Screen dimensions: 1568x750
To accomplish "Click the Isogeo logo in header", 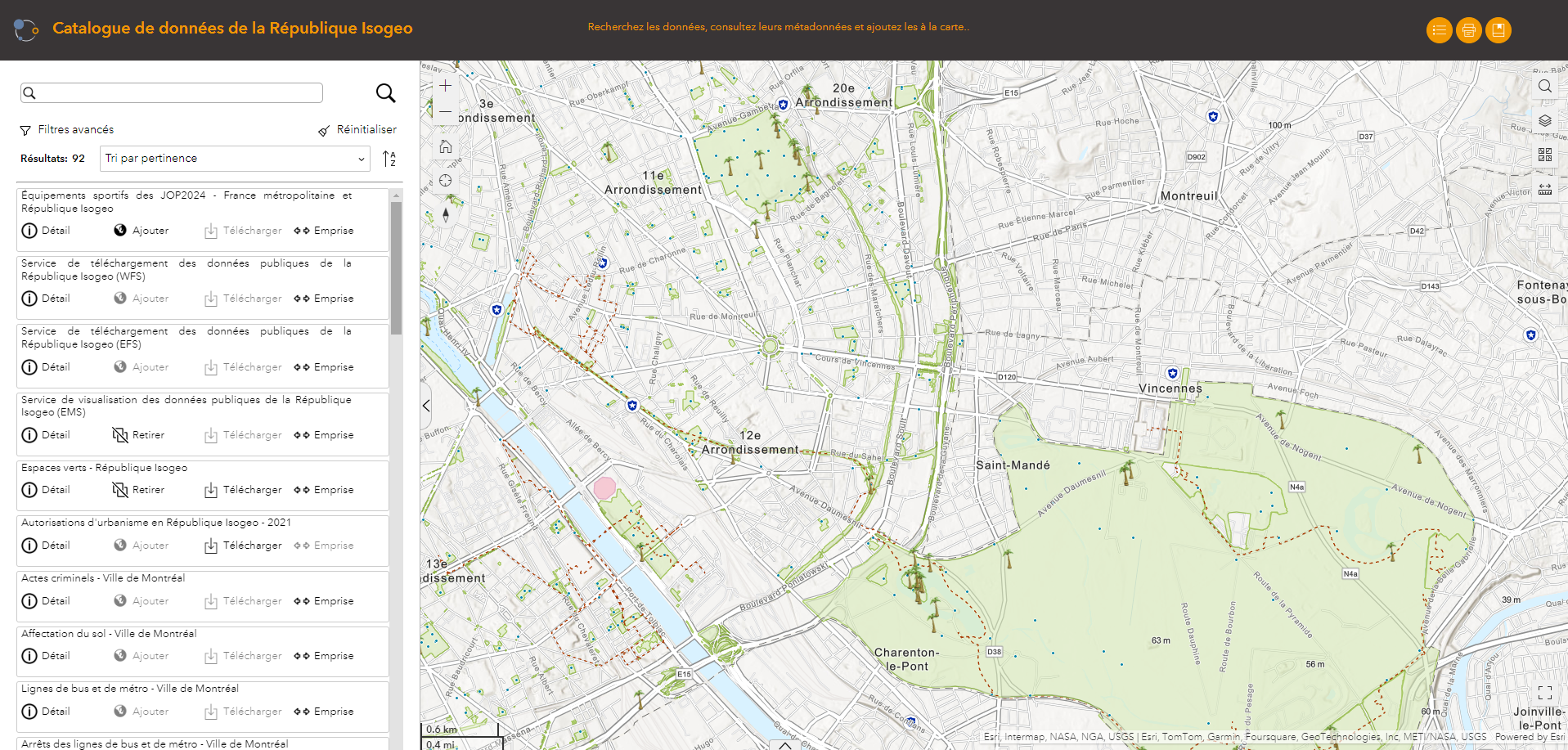I will 26,30.
